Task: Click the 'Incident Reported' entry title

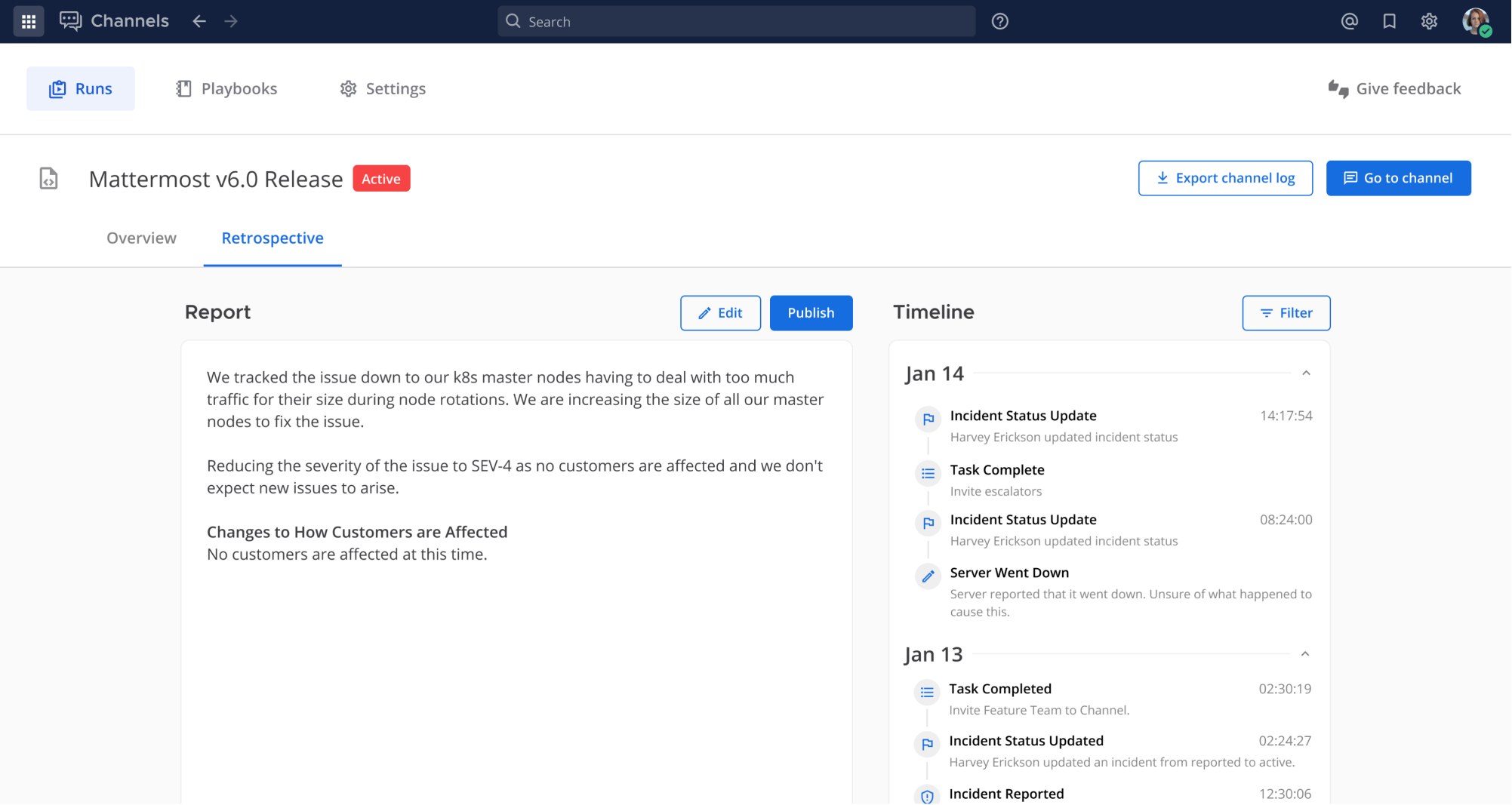Action: 1006,794
